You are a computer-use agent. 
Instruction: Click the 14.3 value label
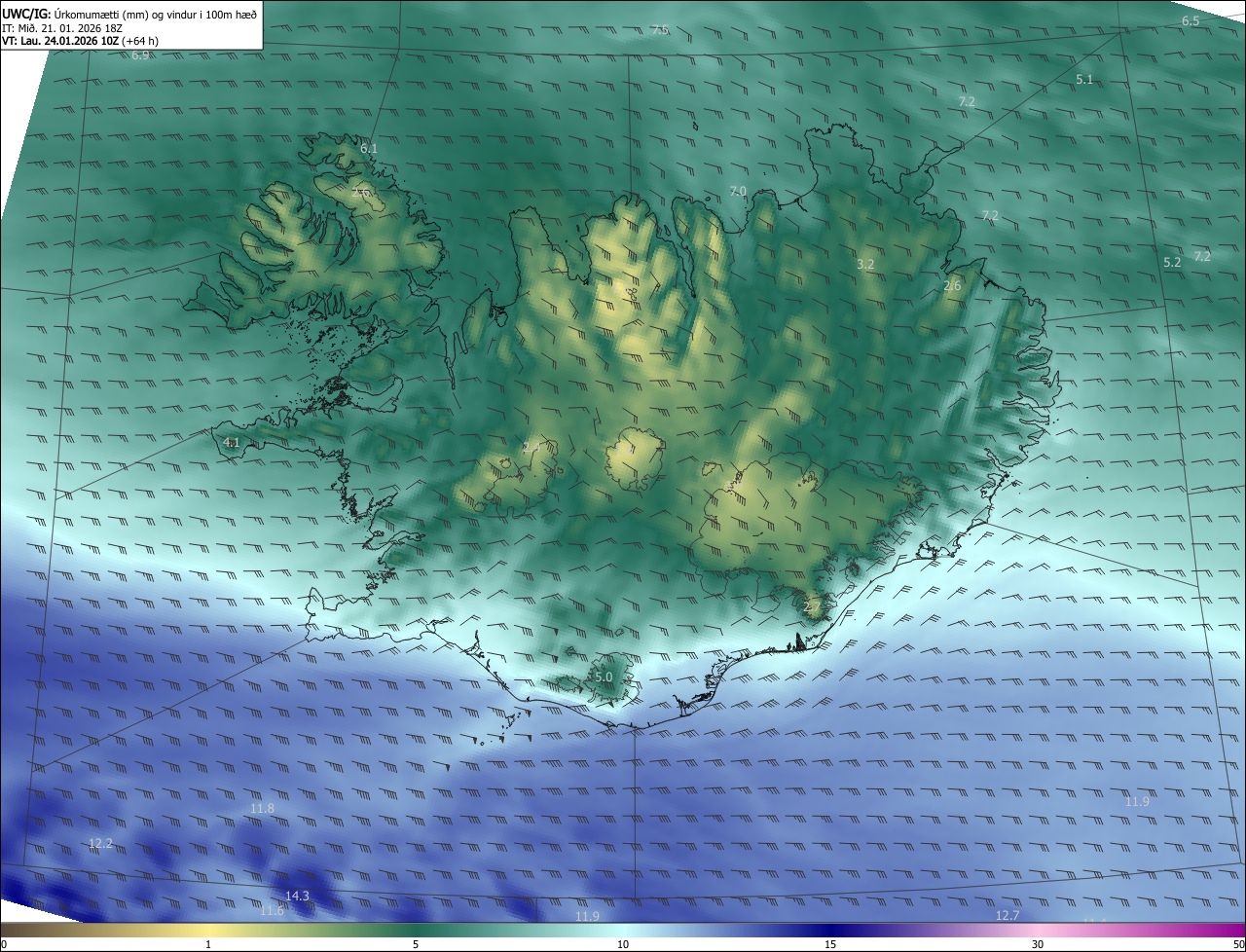click(x=297, y=896)
